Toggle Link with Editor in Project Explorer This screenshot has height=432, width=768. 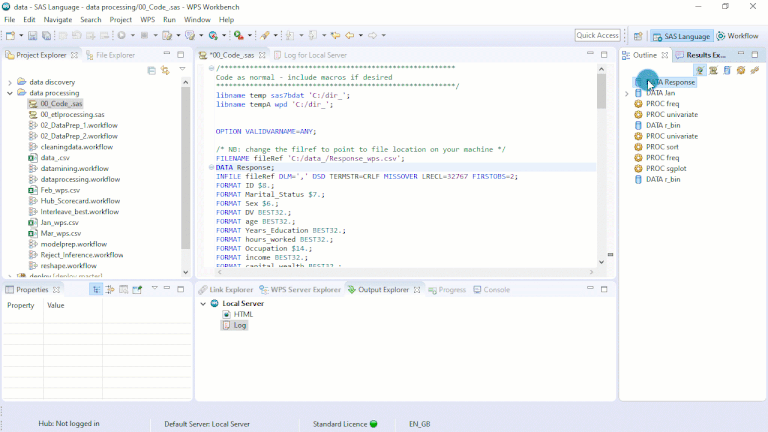[164, 71]
